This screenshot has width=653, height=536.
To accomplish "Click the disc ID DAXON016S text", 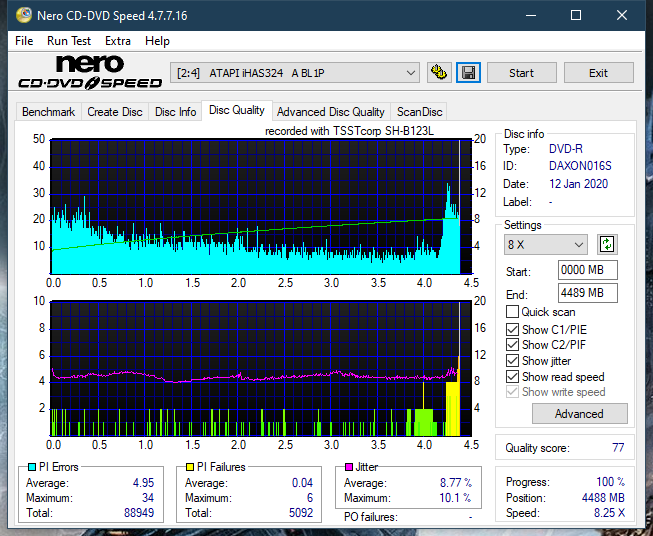I will (x=580, y=166).
